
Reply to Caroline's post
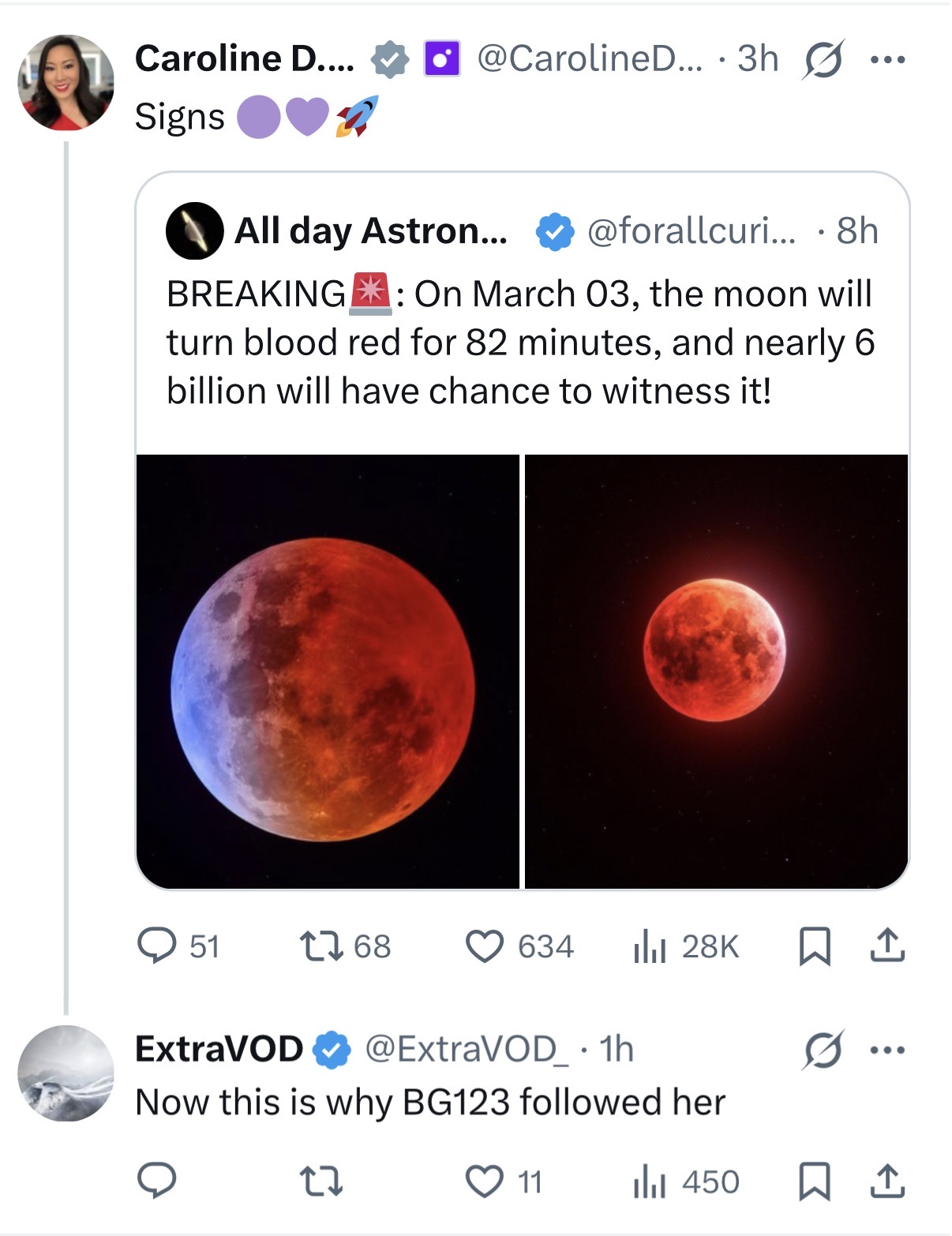(157, 946)
